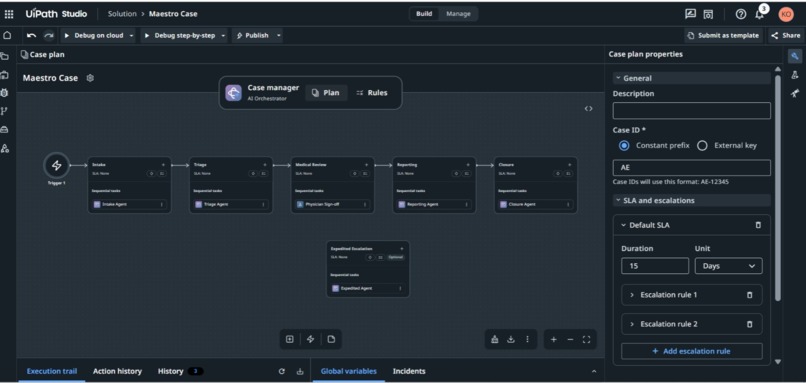Image resolution: width=806 pixels, height=383 pixels.
Task: Open the help question mark icon
Action: [741, 14]
